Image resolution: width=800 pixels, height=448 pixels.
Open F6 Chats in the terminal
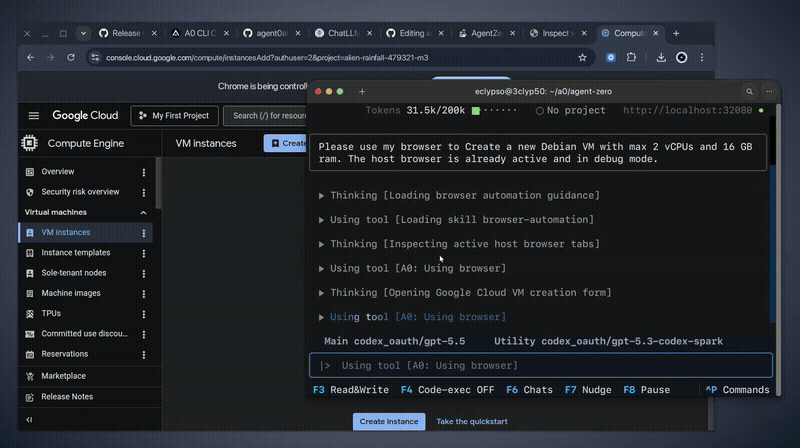(529, 390)
